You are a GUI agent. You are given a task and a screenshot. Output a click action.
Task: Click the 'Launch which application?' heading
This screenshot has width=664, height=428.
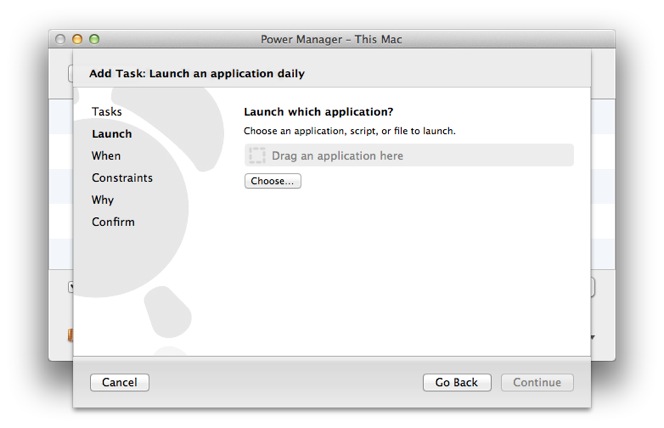point(318,112)
